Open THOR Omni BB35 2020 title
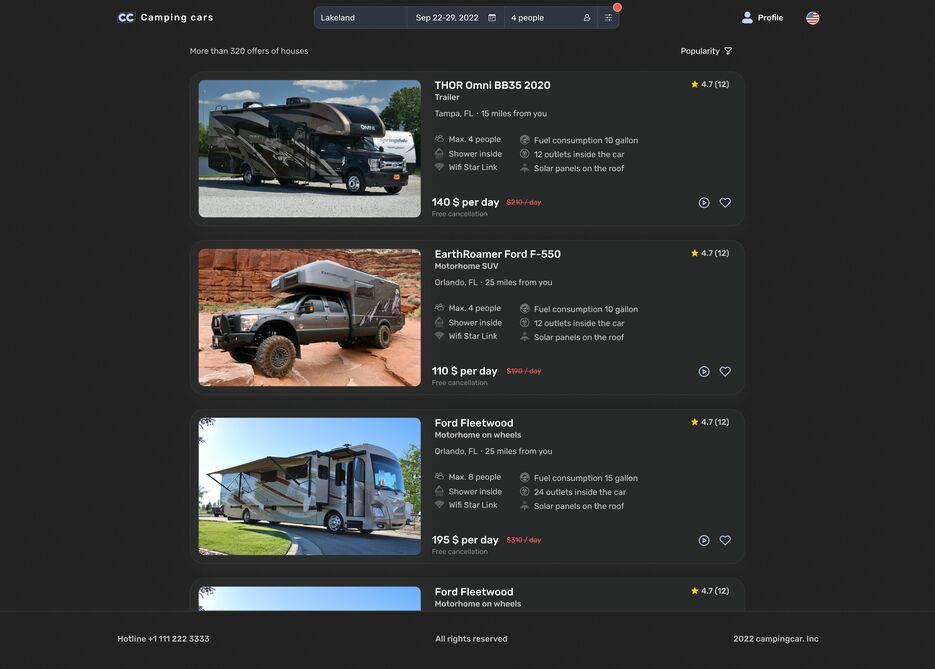Viewport: 935px width, 669px height. [493, 85]
